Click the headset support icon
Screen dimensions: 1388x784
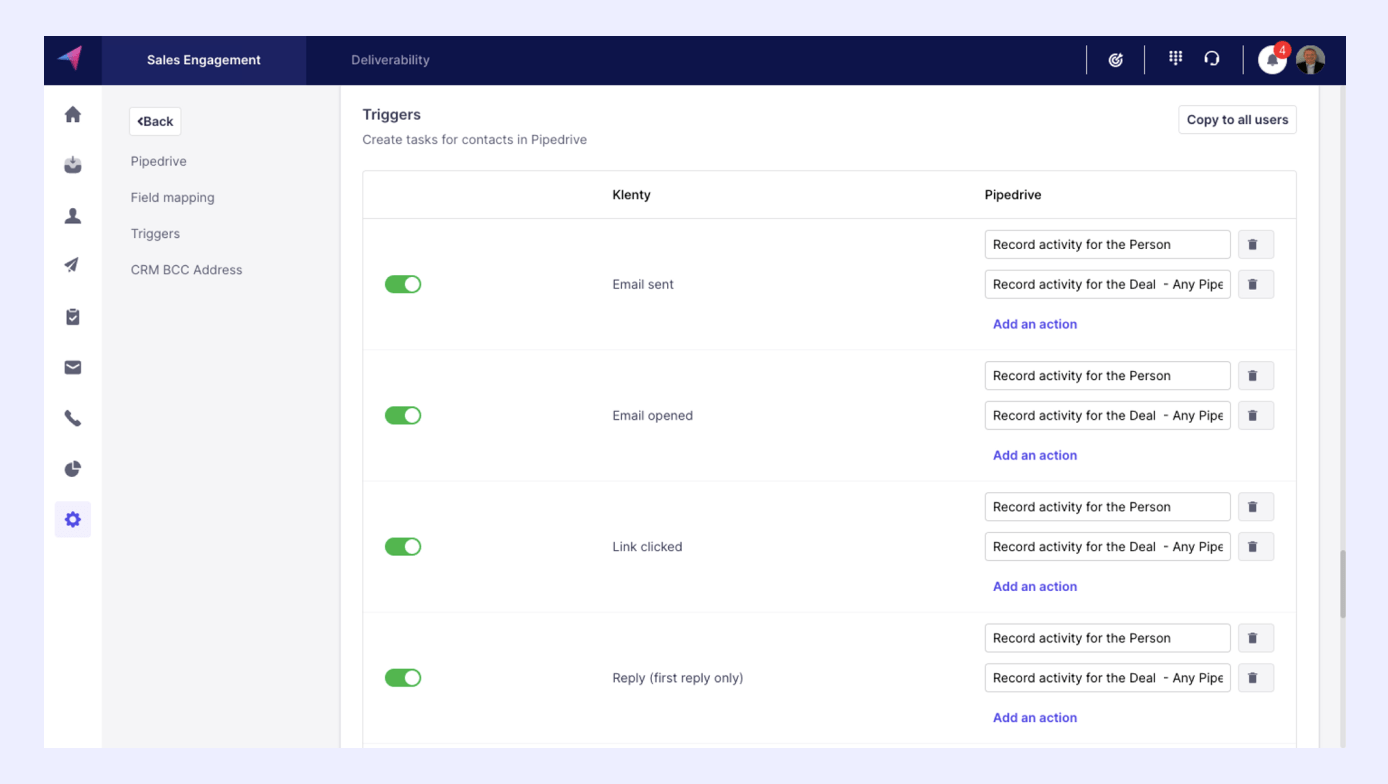click(1212, 59)
